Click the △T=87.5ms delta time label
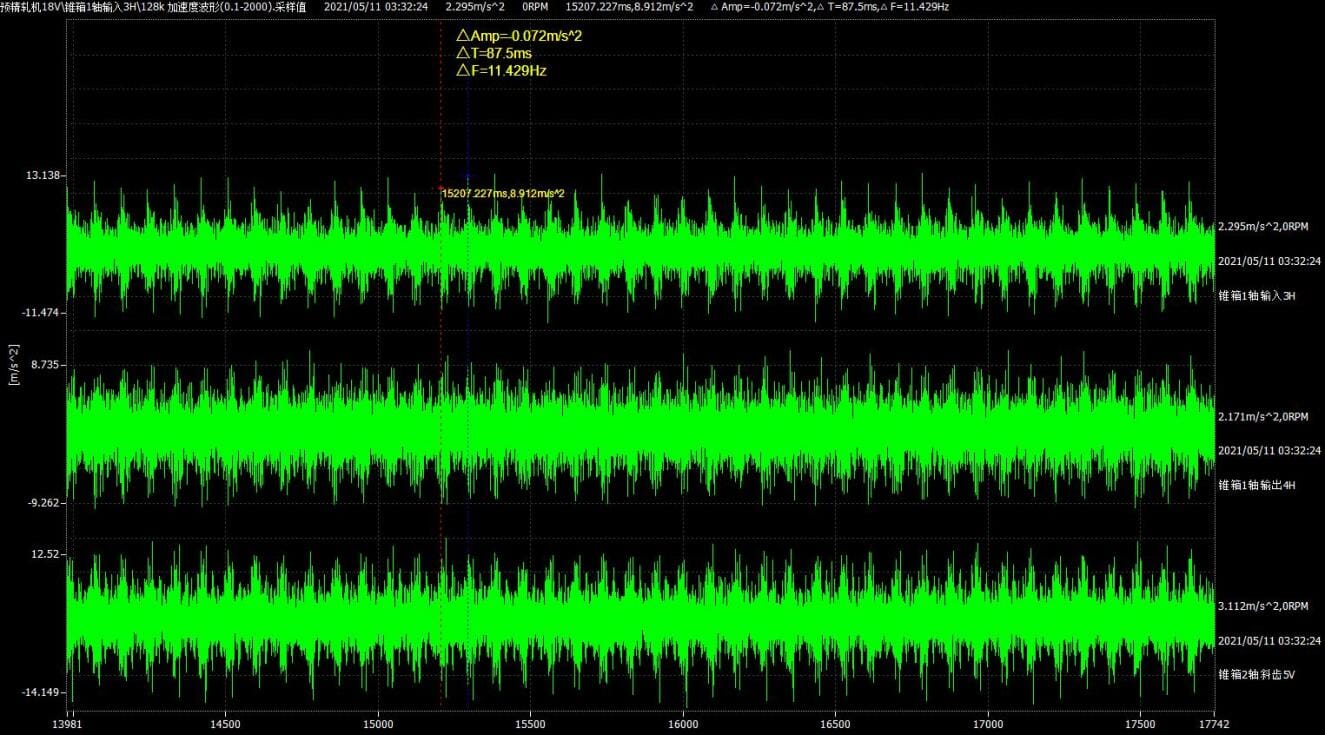Screen dimensions: 1325x735 [x=494, y=53]
